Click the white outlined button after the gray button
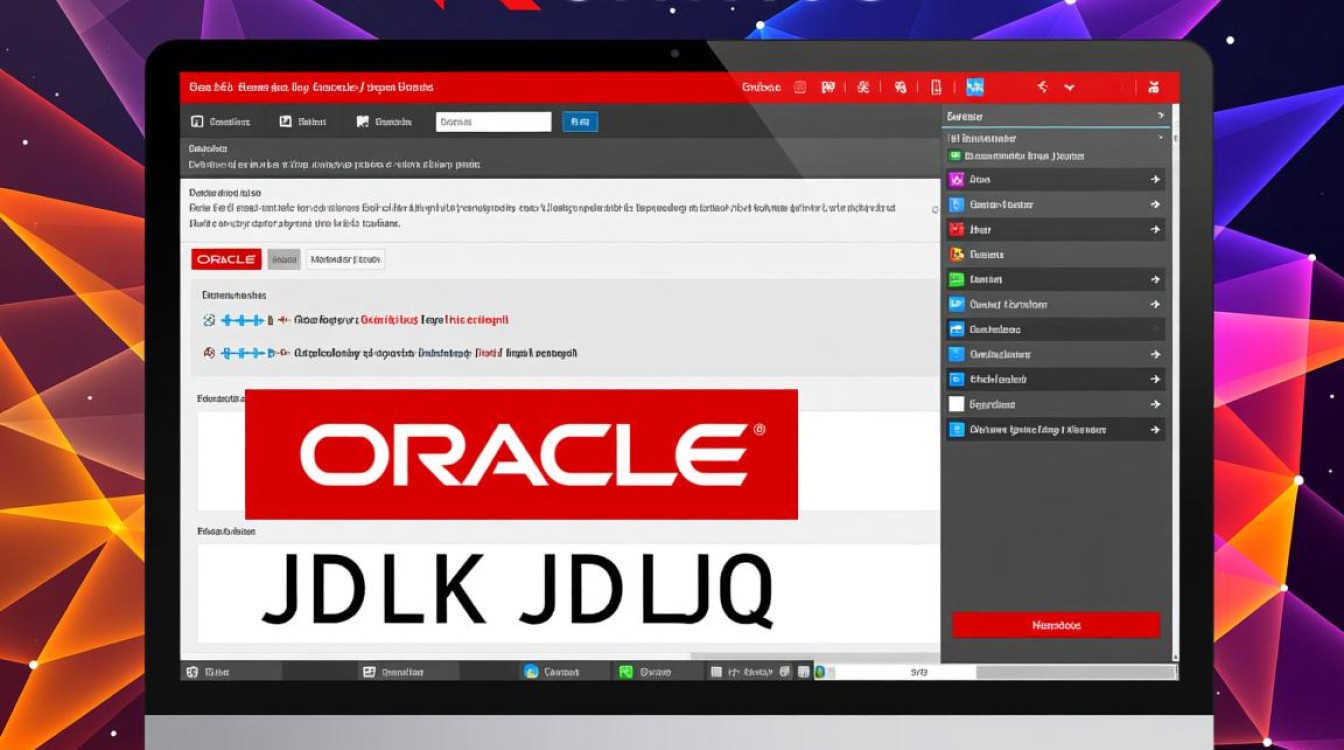 [x=345, y=259]
